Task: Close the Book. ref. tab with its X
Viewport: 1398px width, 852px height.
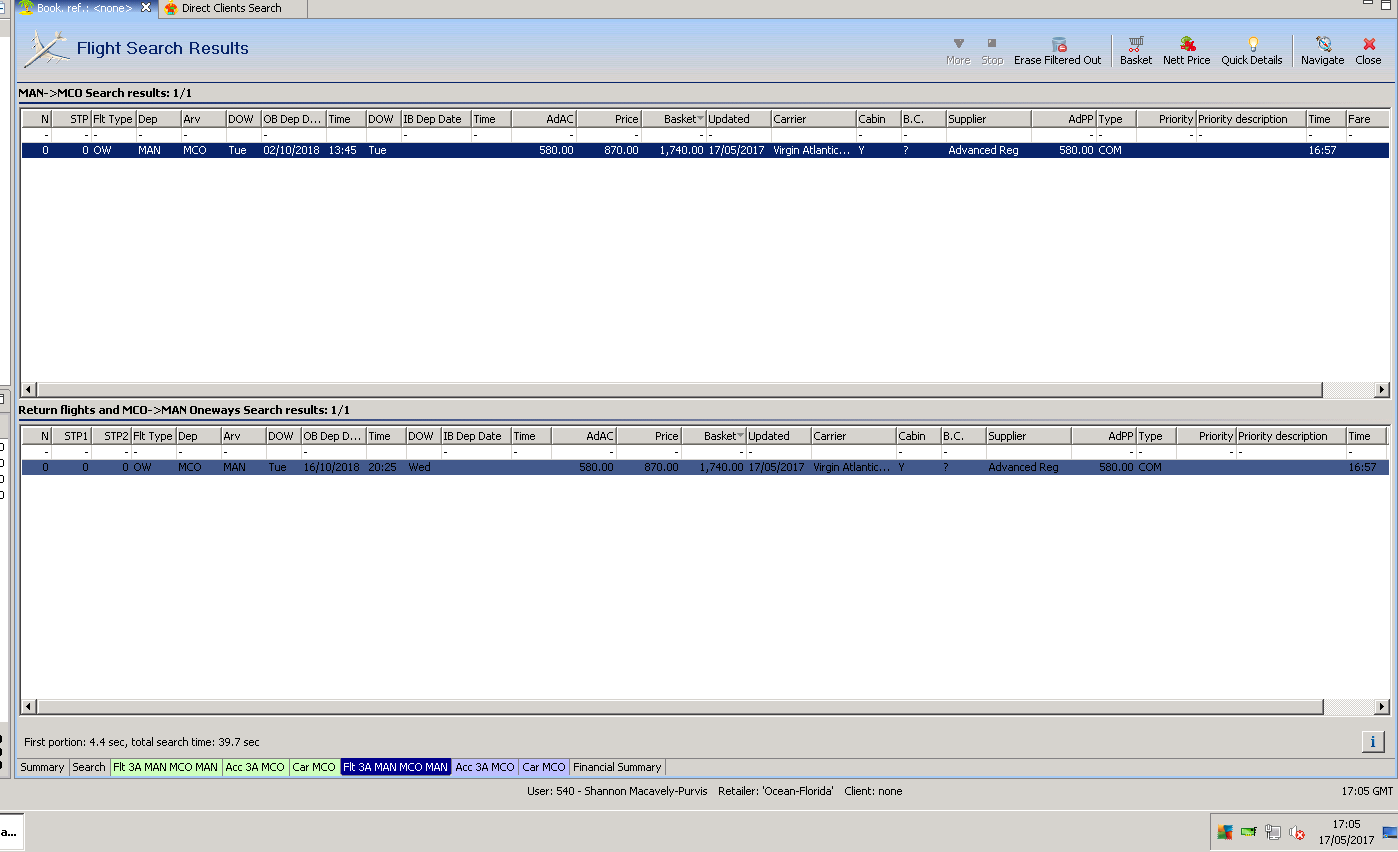Action: click(146, 8)
